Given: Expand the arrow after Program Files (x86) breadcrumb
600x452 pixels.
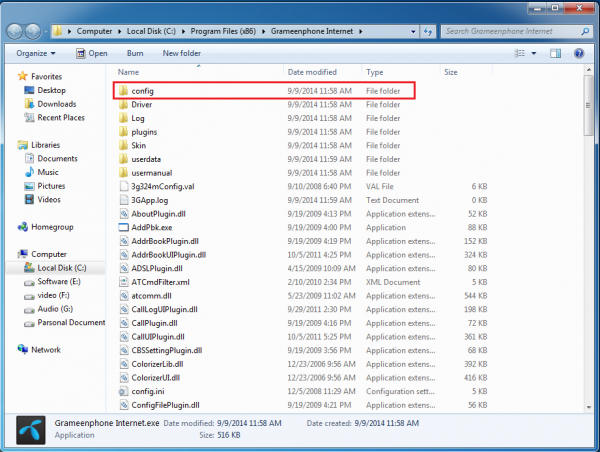Looking at the screenshot, I should (264, 31).
